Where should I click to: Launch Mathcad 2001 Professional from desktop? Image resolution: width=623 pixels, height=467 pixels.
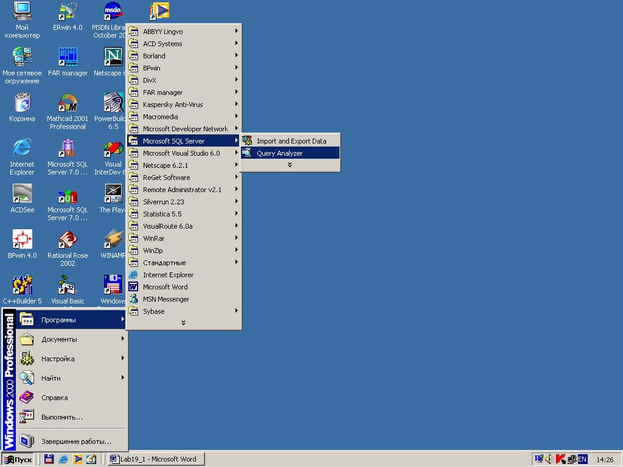(x=67, y=104)
